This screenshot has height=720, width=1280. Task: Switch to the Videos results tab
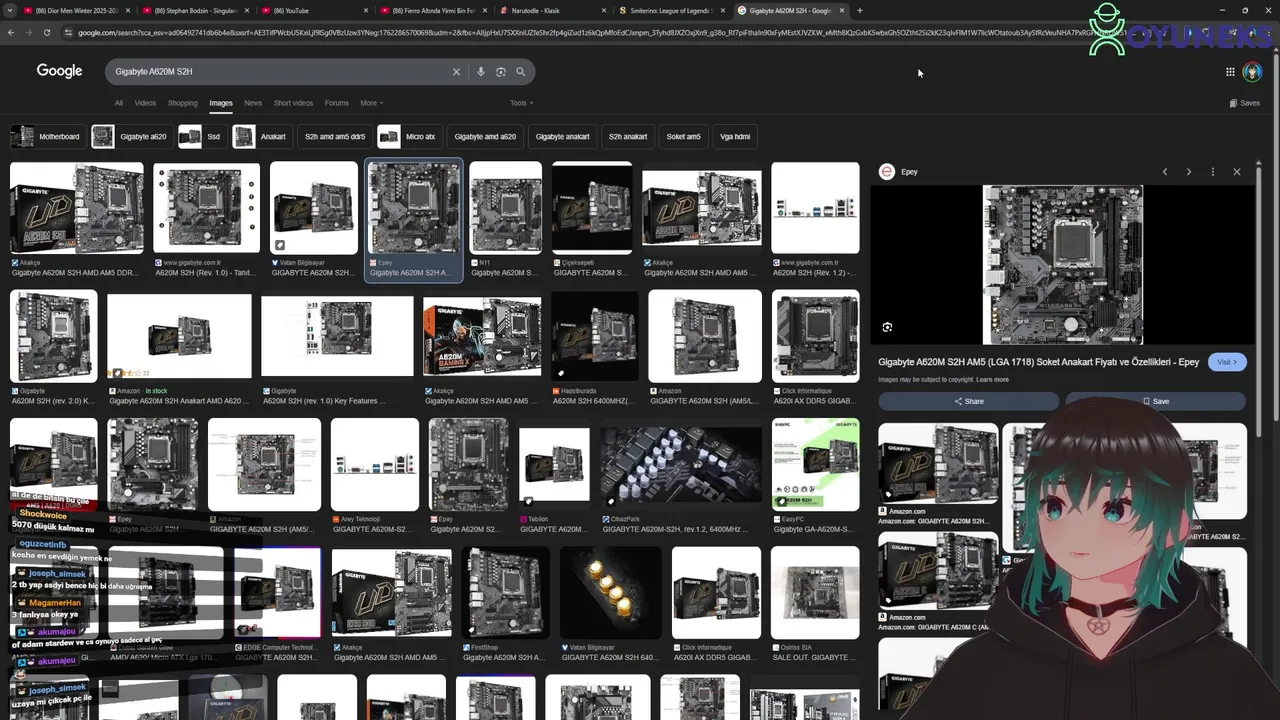[x=145, y=103]
